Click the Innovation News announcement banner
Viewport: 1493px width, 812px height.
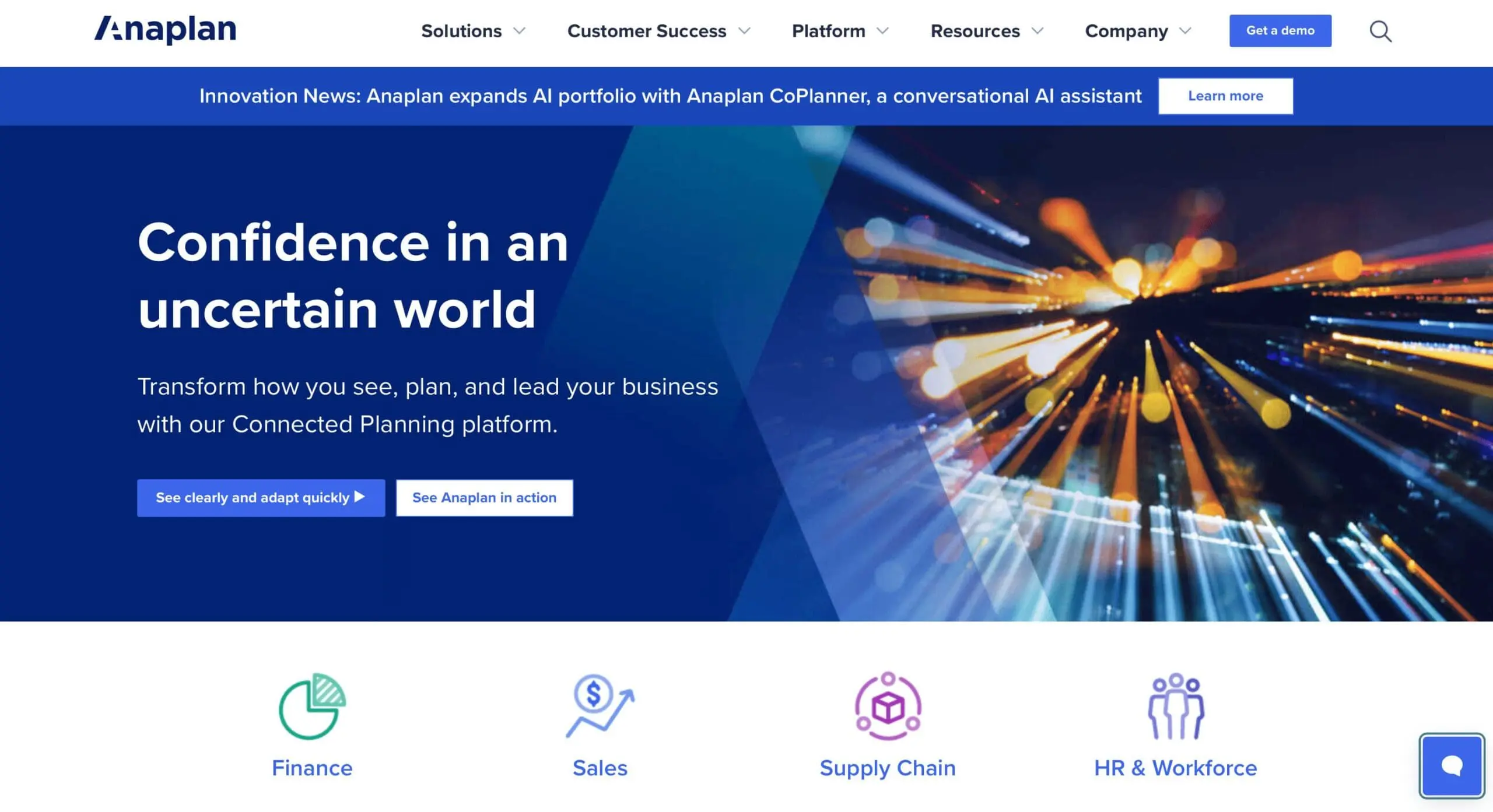click(x=670, y=96)
